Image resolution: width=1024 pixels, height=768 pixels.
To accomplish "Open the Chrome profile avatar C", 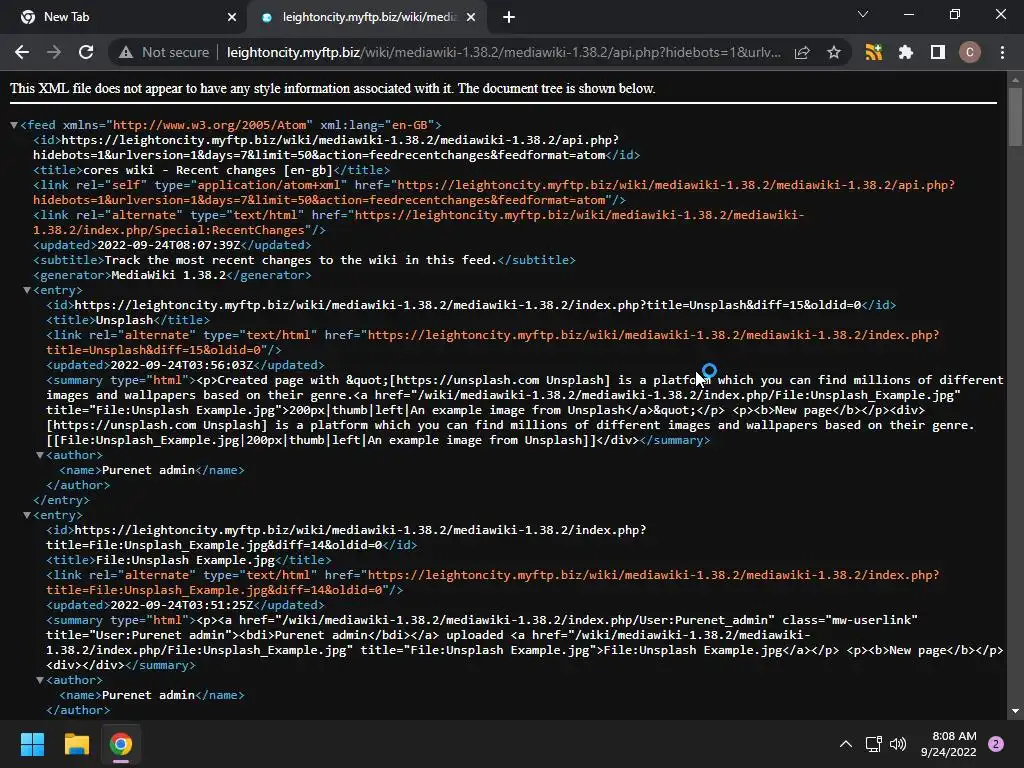I will pyautogui.click(x=970, y=52).
